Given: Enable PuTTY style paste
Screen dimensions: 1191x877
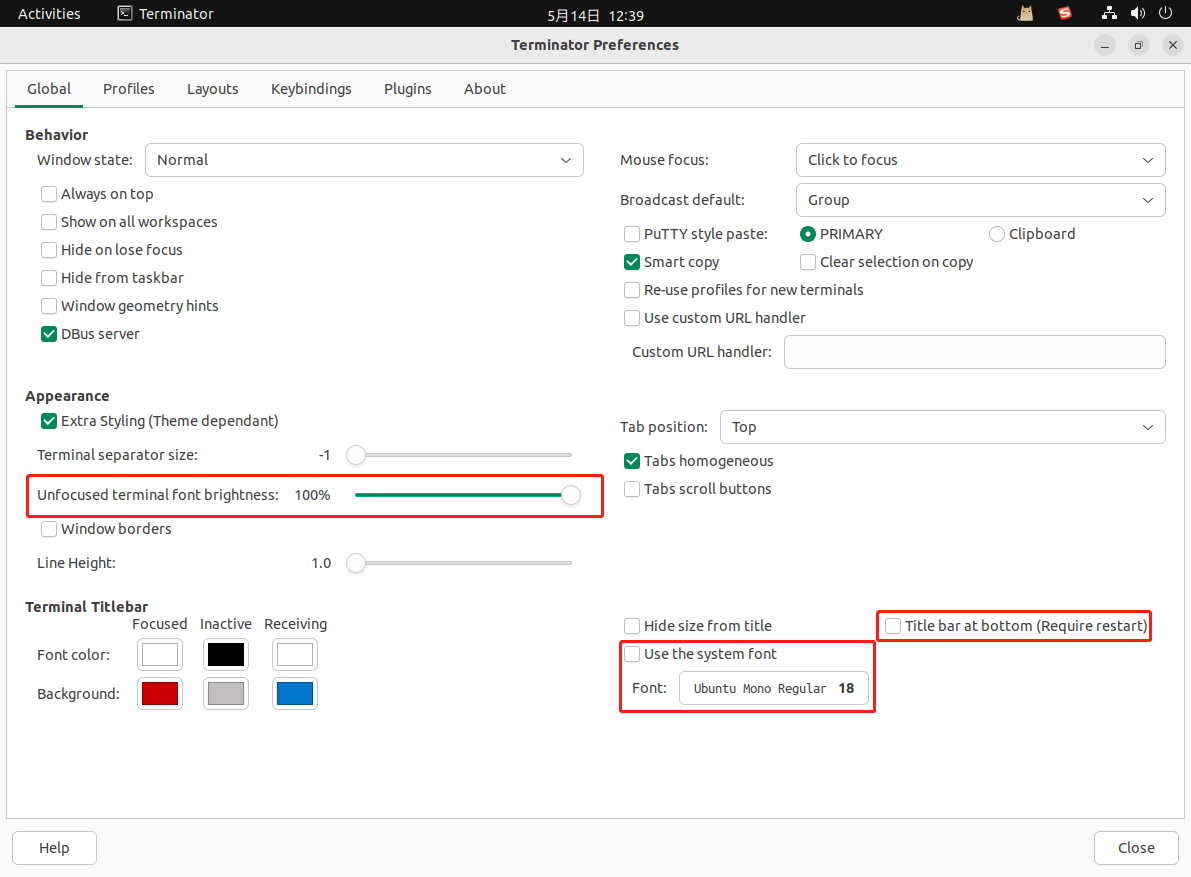Looking at the screenshot, I should (632, 234).
